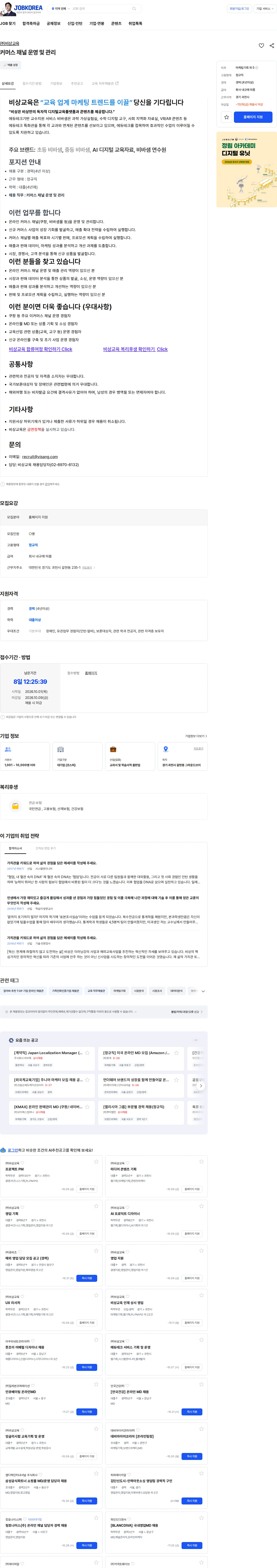Click the (주)비상교육 company name link
This screenshot has height=1568, width=277.
(x=10, y=44)
